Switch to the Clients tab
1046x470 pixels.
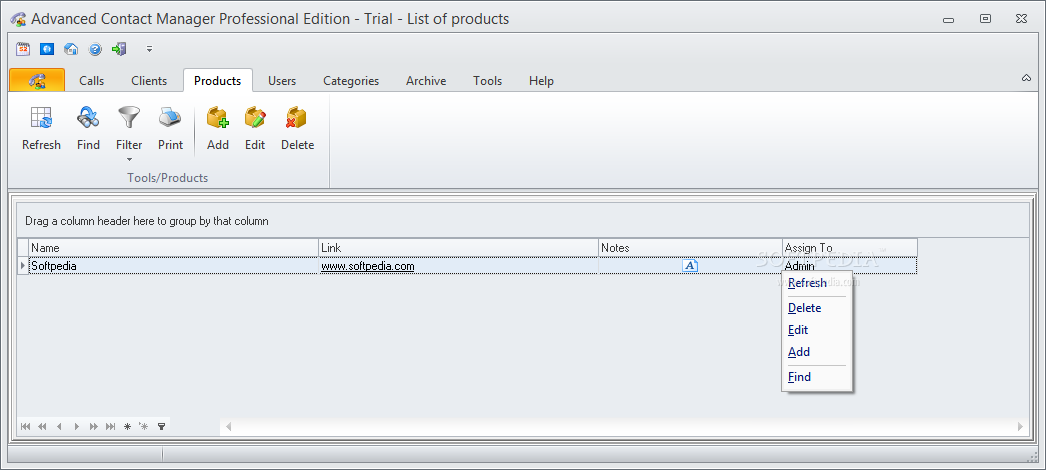click(149, 81)
